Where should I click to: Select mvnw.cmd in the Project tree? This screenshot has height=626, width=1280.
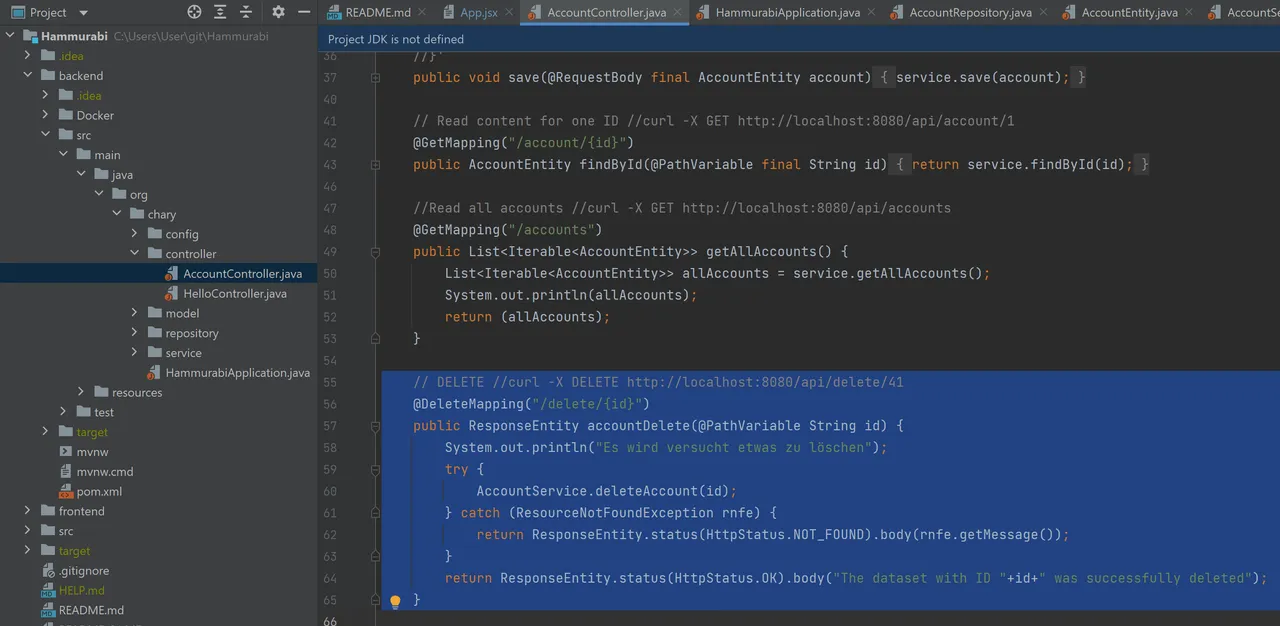click(x=105, y=472)
